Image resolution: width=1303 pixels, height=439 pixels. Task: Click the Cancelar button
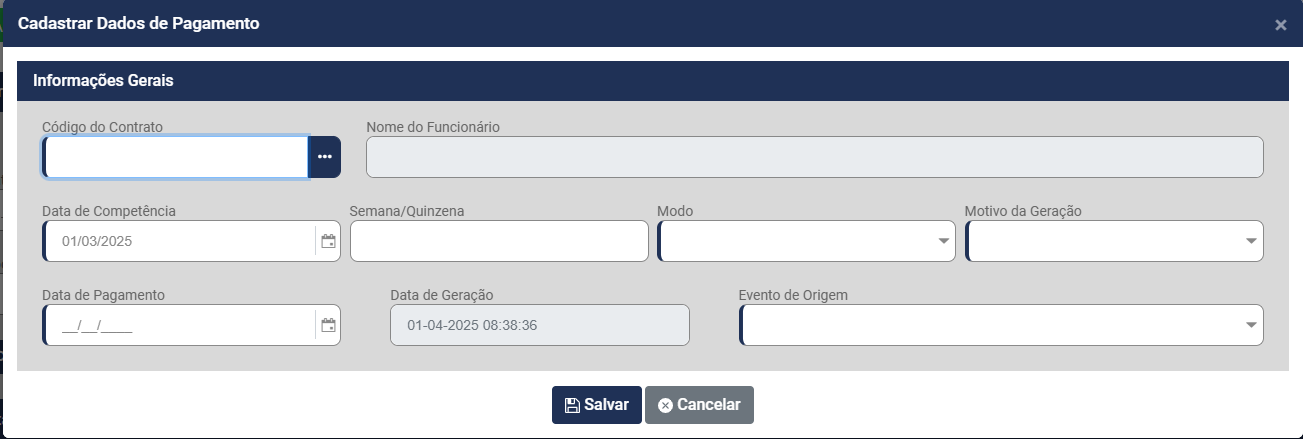tap(699, 405)
